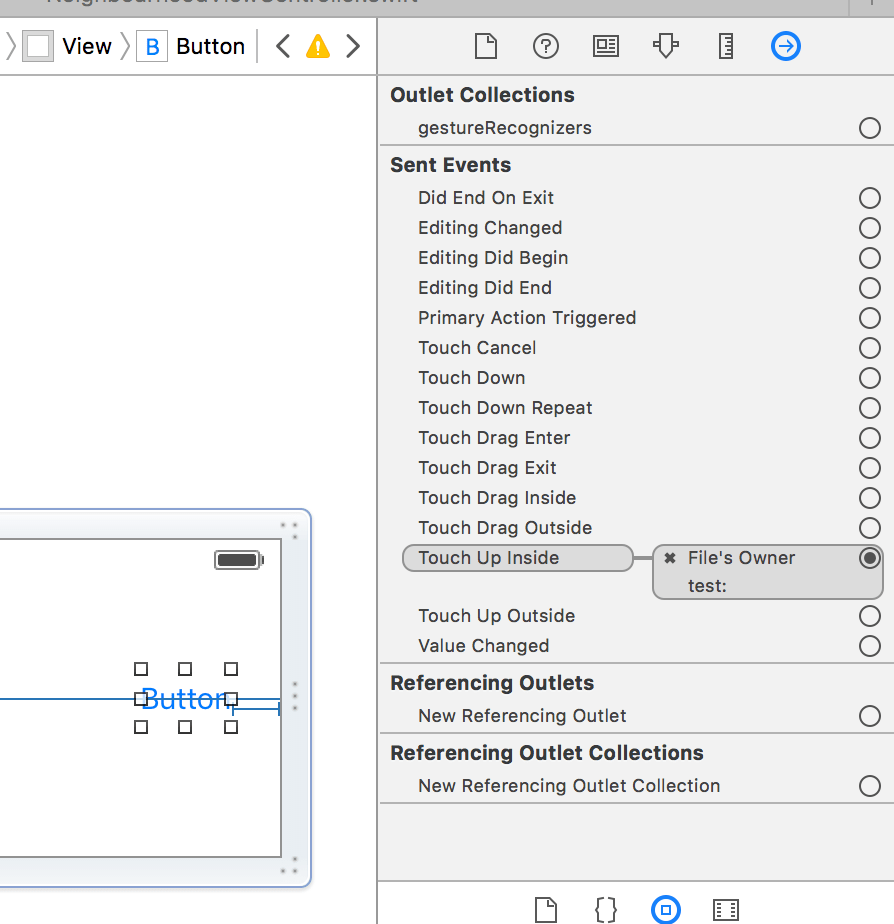
Task: Open the Identity inspector
Action: click(606, 46)
